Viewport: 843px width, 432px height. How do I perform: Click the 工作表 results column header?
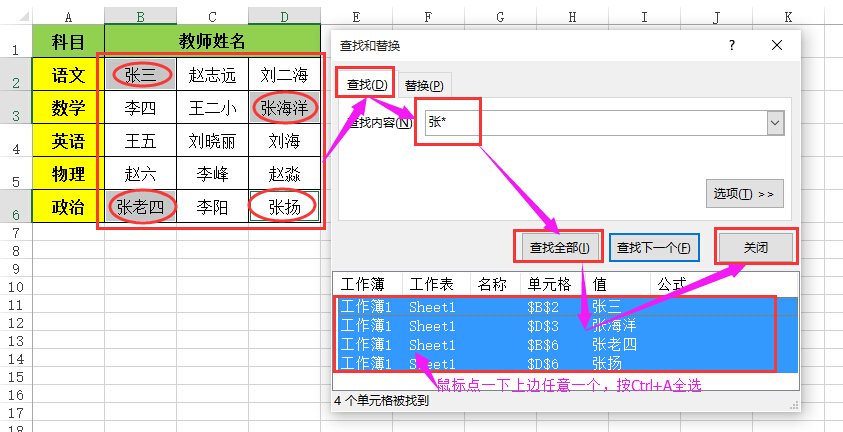(436, 284)
